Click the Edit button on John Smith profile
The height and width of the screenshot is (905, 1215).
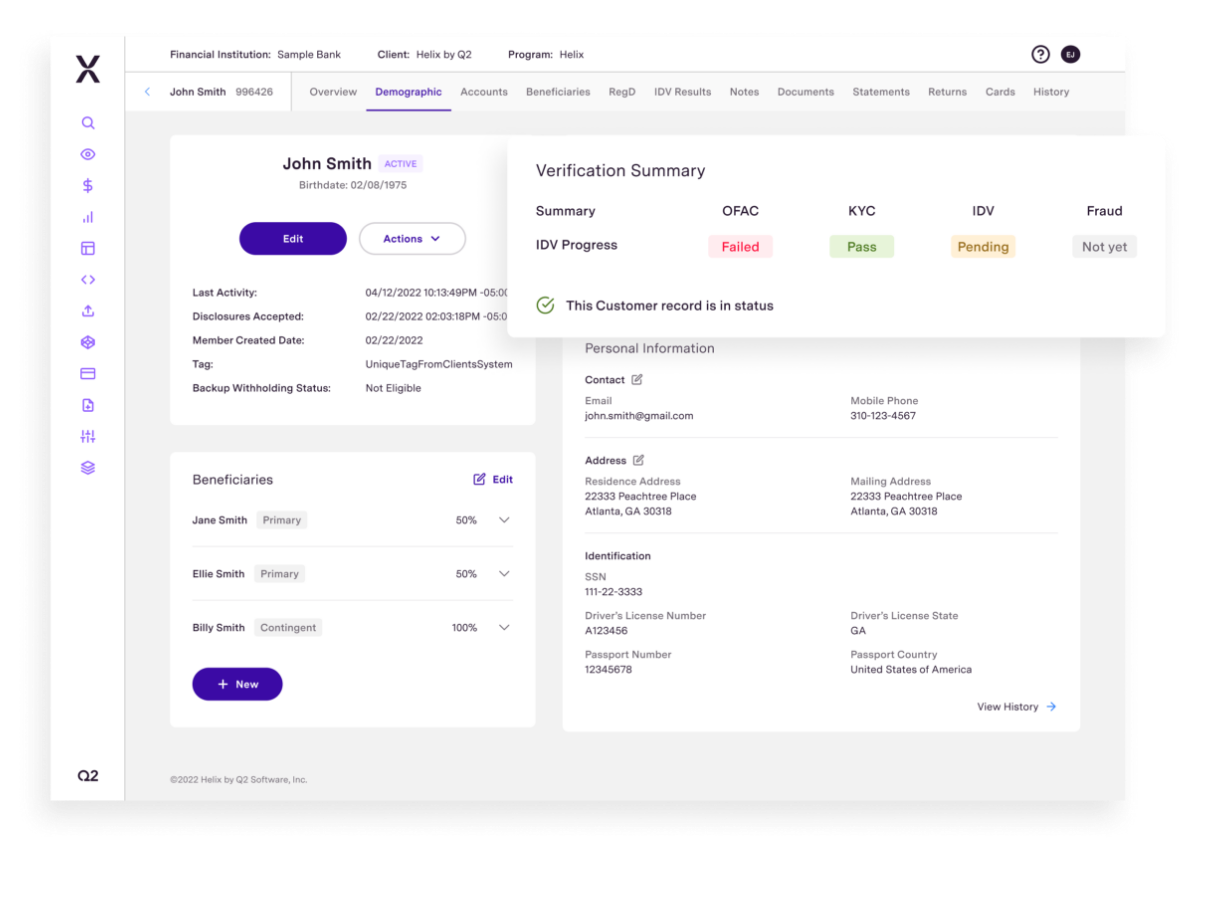(293, 239)
